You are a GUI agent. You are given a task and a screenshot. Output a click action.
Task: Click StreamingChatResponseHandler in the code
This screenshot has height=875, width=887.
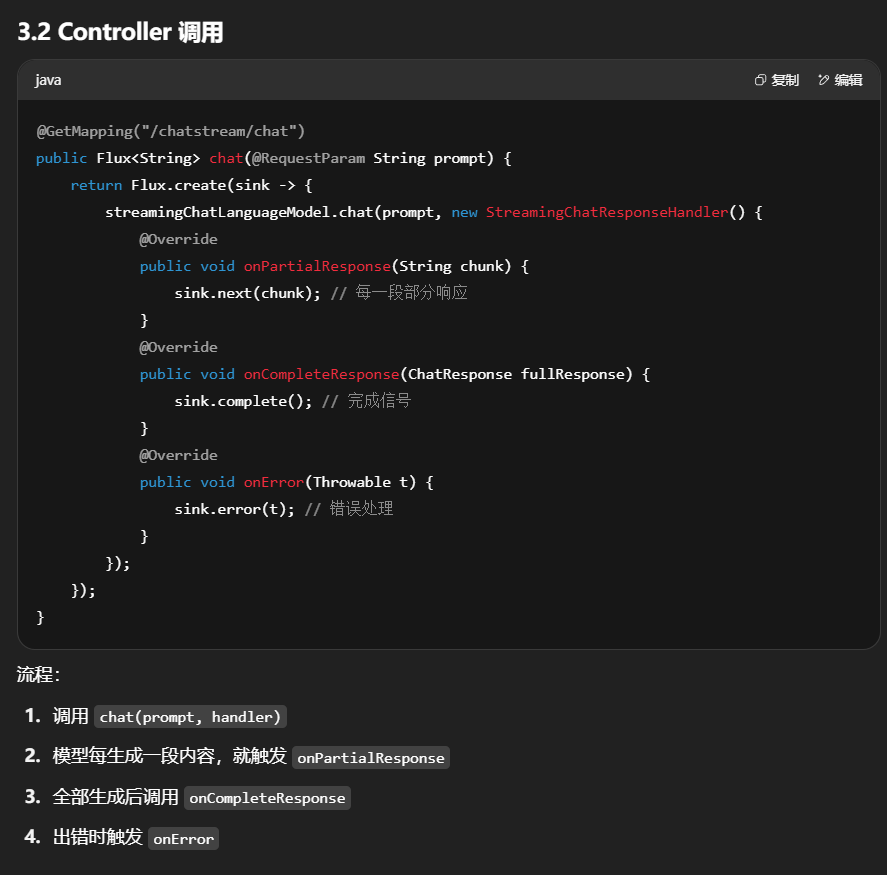pyautogui.click(x=607, y=212)
